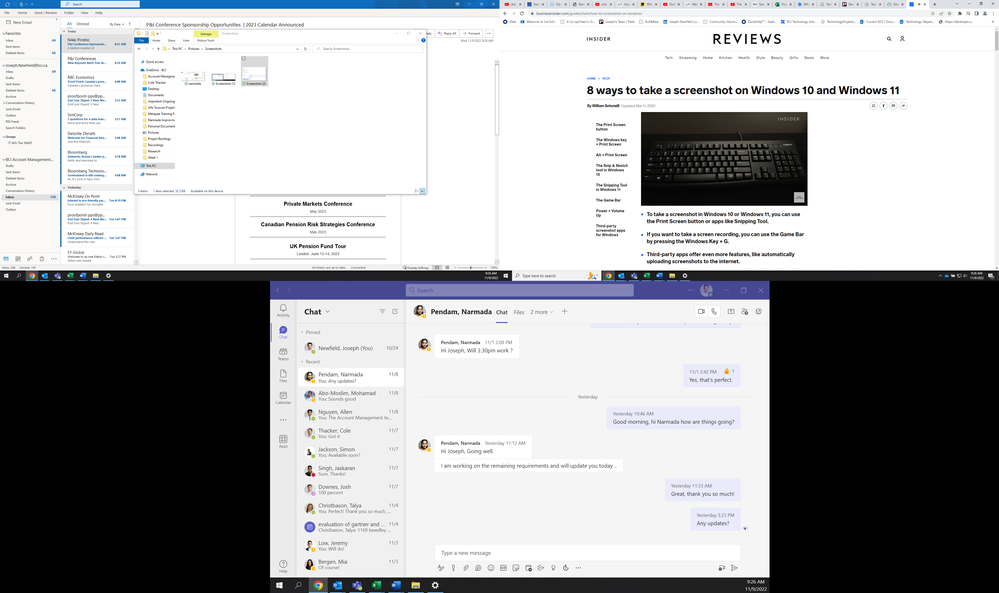Start a video call with Pendam, Narmada

(700, 311)
